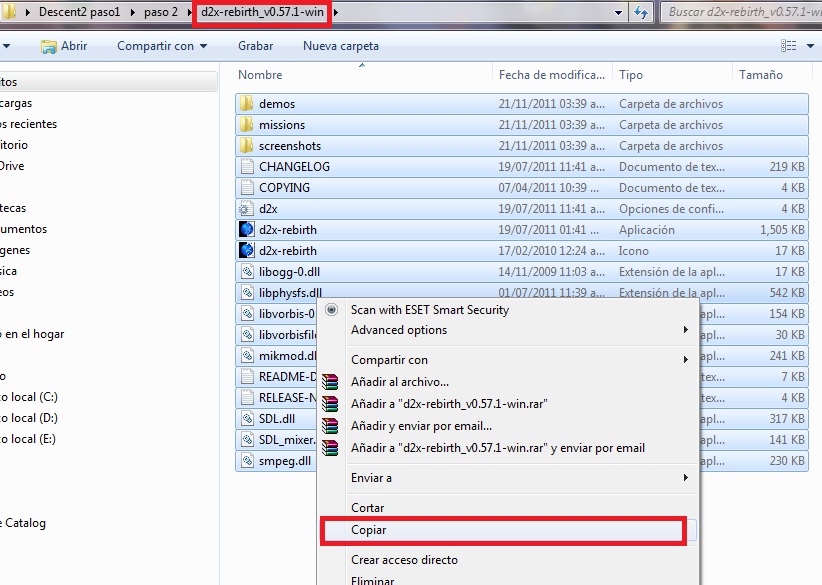Select the CHANGELOG file name
The image size is (822, 585).
[294, 167]
